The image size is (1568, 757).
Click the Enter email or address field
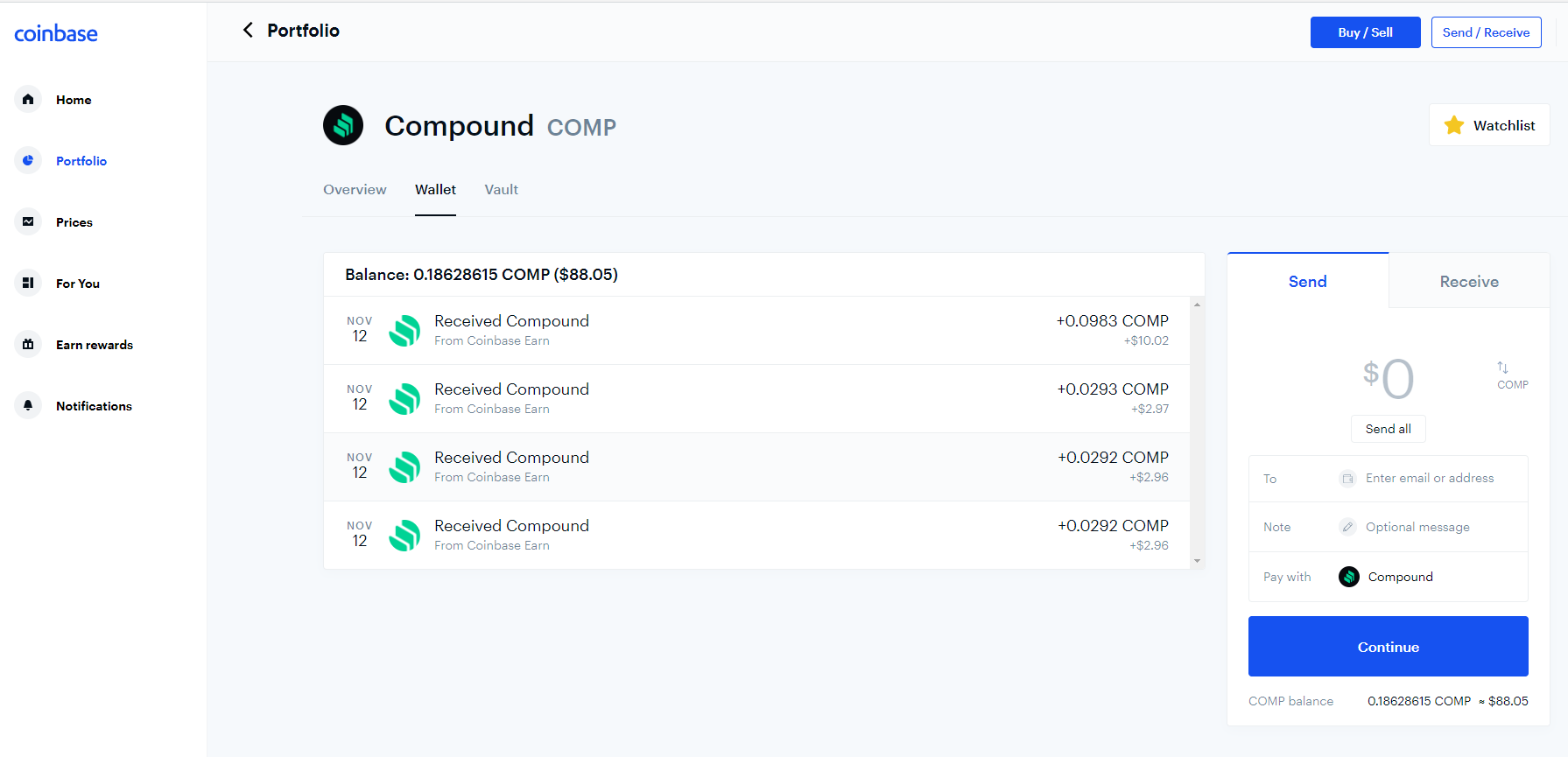[1430, 479]
